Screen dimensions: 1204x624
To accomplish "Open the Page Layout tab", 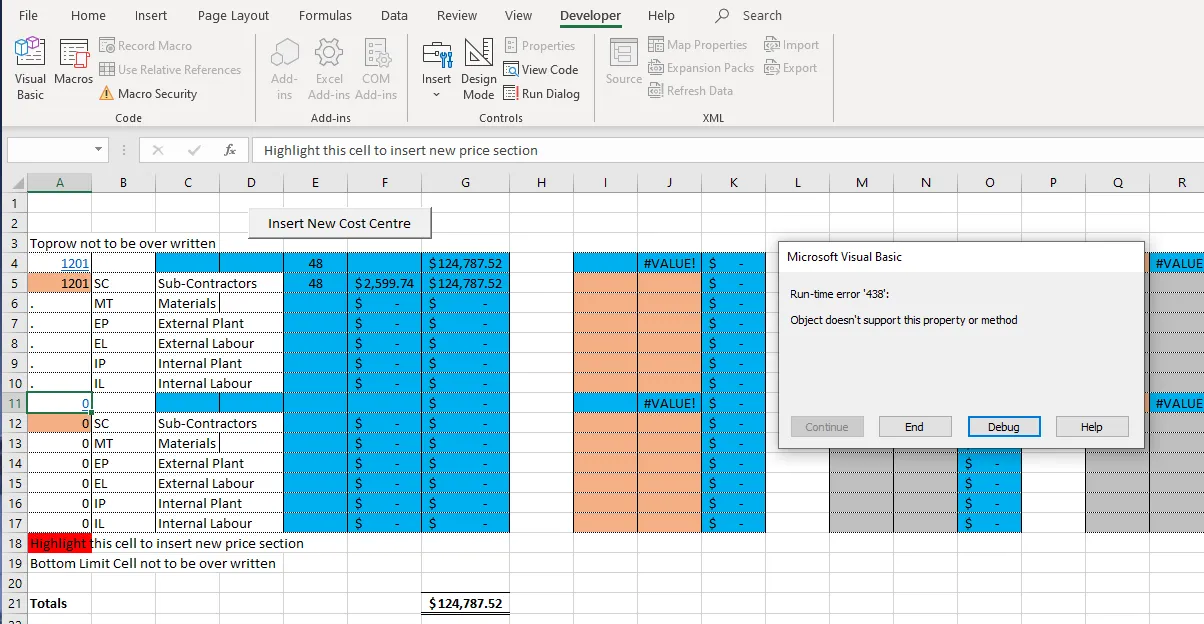I will 233,16.
